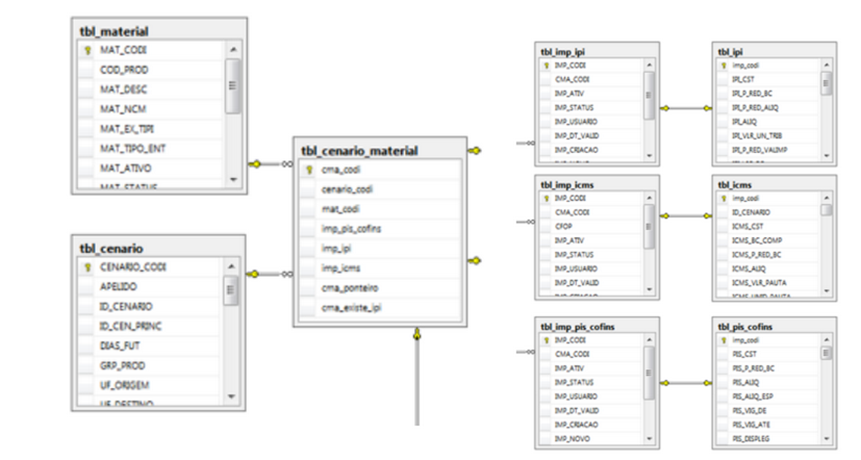Select the tbl_imp_icms table title
Image resolution: width=861 pixels, height=460 pixels.
pos(567,185)
